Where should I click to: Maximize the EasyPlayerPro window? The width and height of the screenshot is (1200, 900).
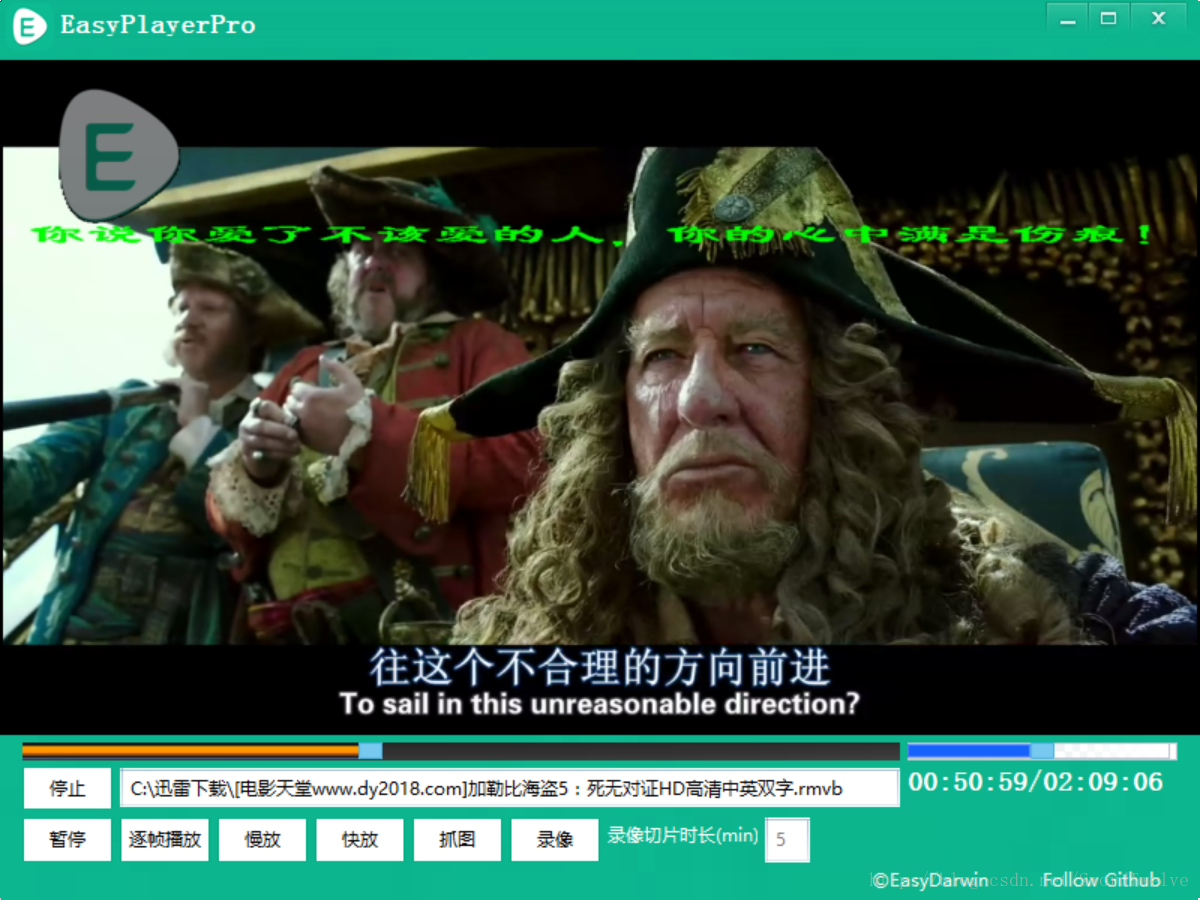point(1109,18)
